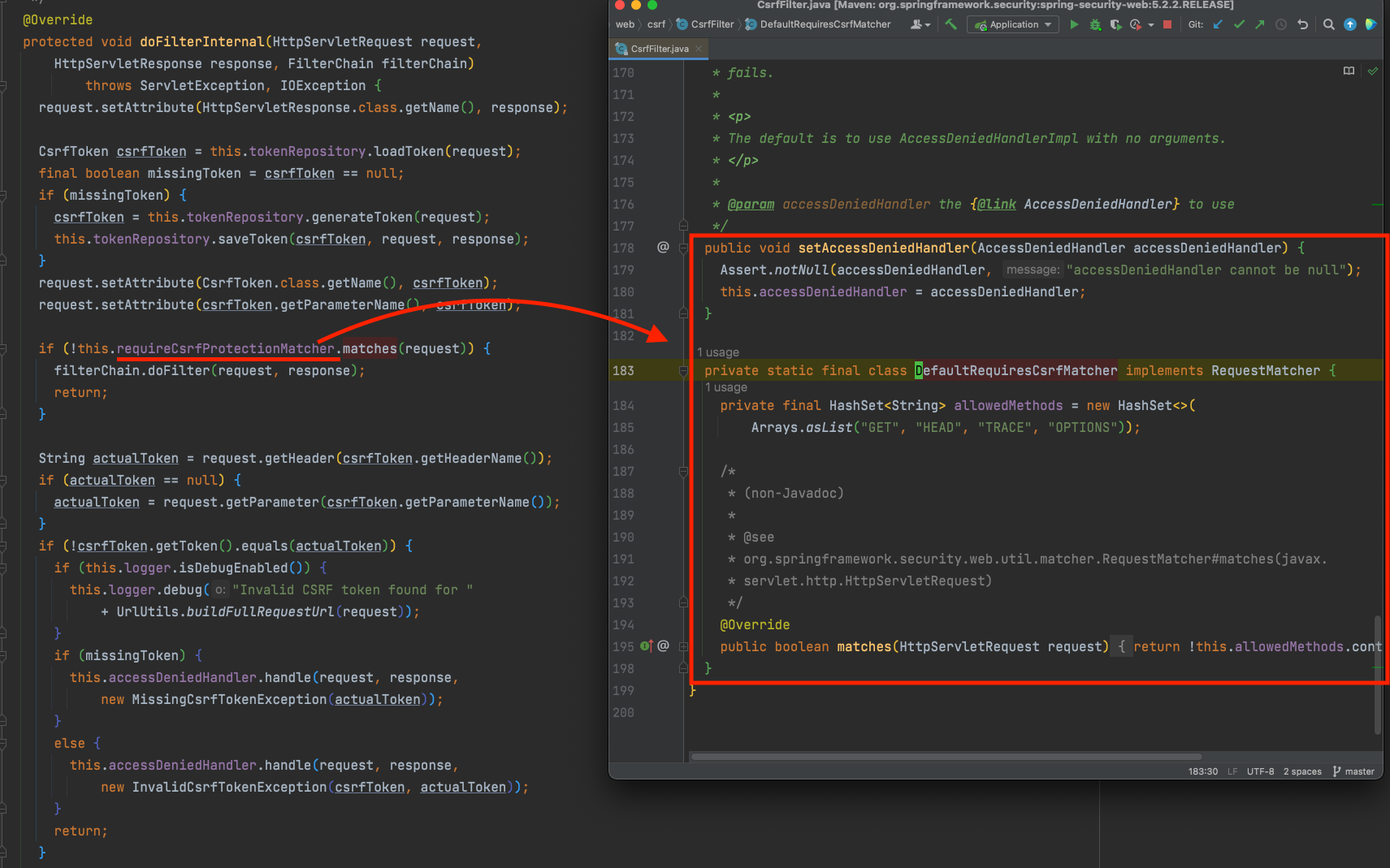Follow the @link Javadoc tag on line 176
Image resolution: width=1390 pixels, height=868 pixels.
[x=996, y=204]
